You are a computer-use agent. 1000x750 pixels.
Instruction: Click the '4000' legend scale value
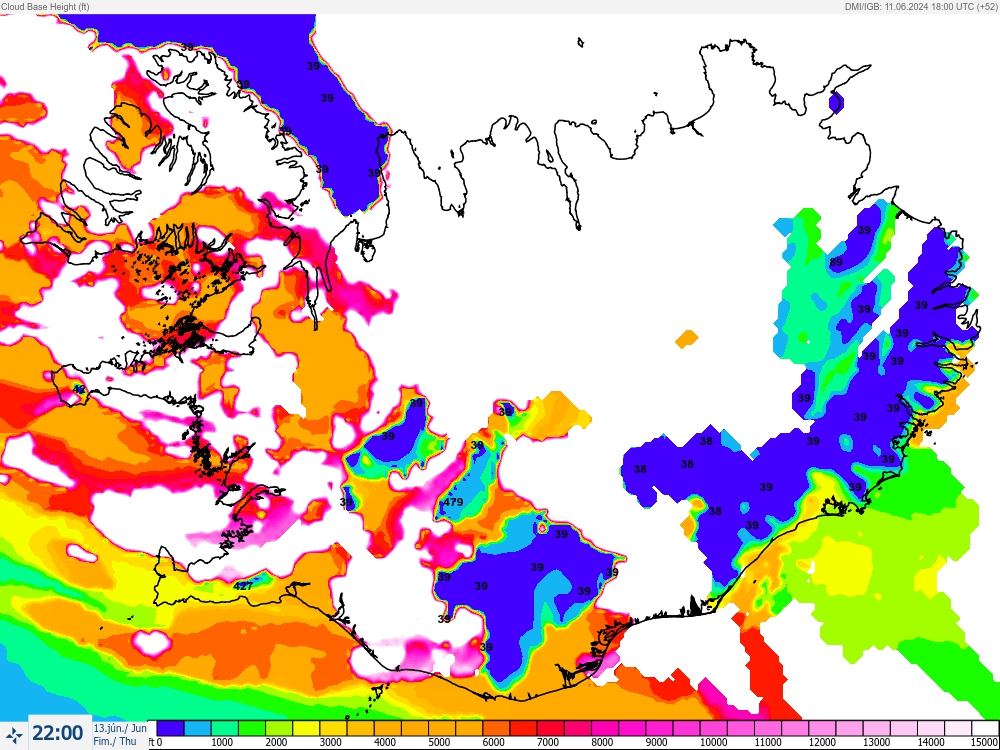pyautogui.click(x=385, y=742)
